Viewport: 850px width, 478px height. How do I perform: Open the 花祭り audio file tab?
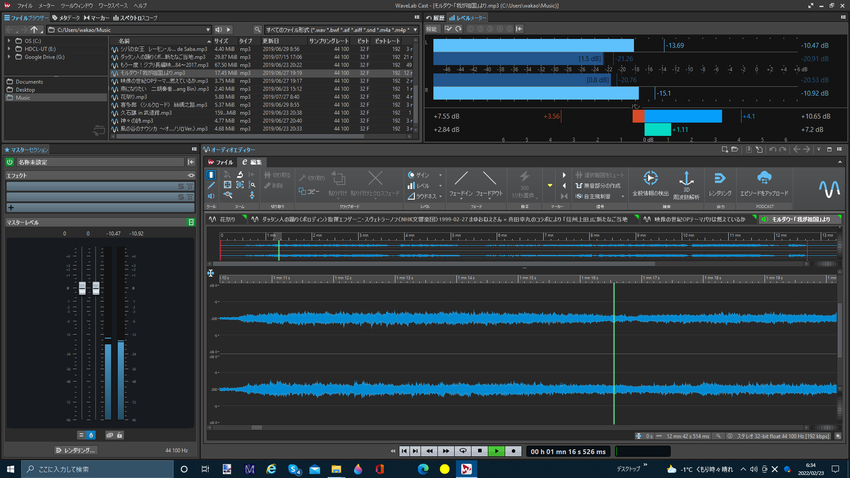coord(226,219)
